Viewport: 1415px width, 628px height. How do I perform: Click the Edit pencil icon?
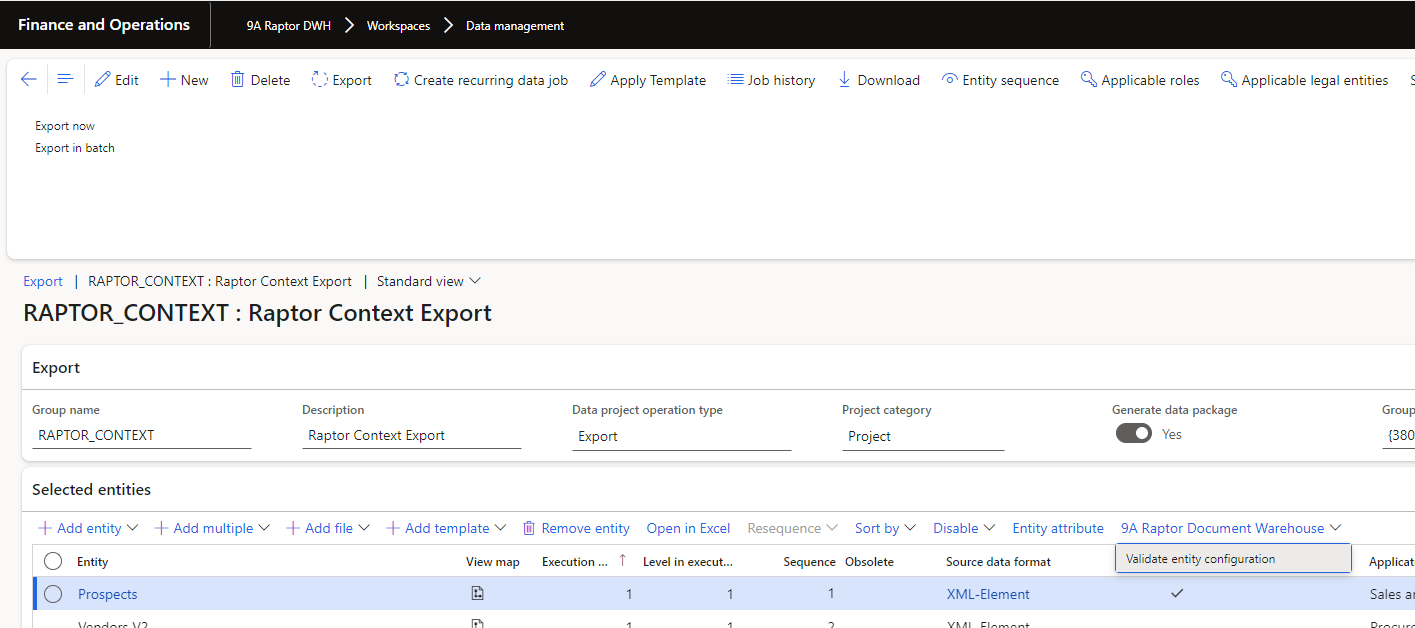[103, 80]
